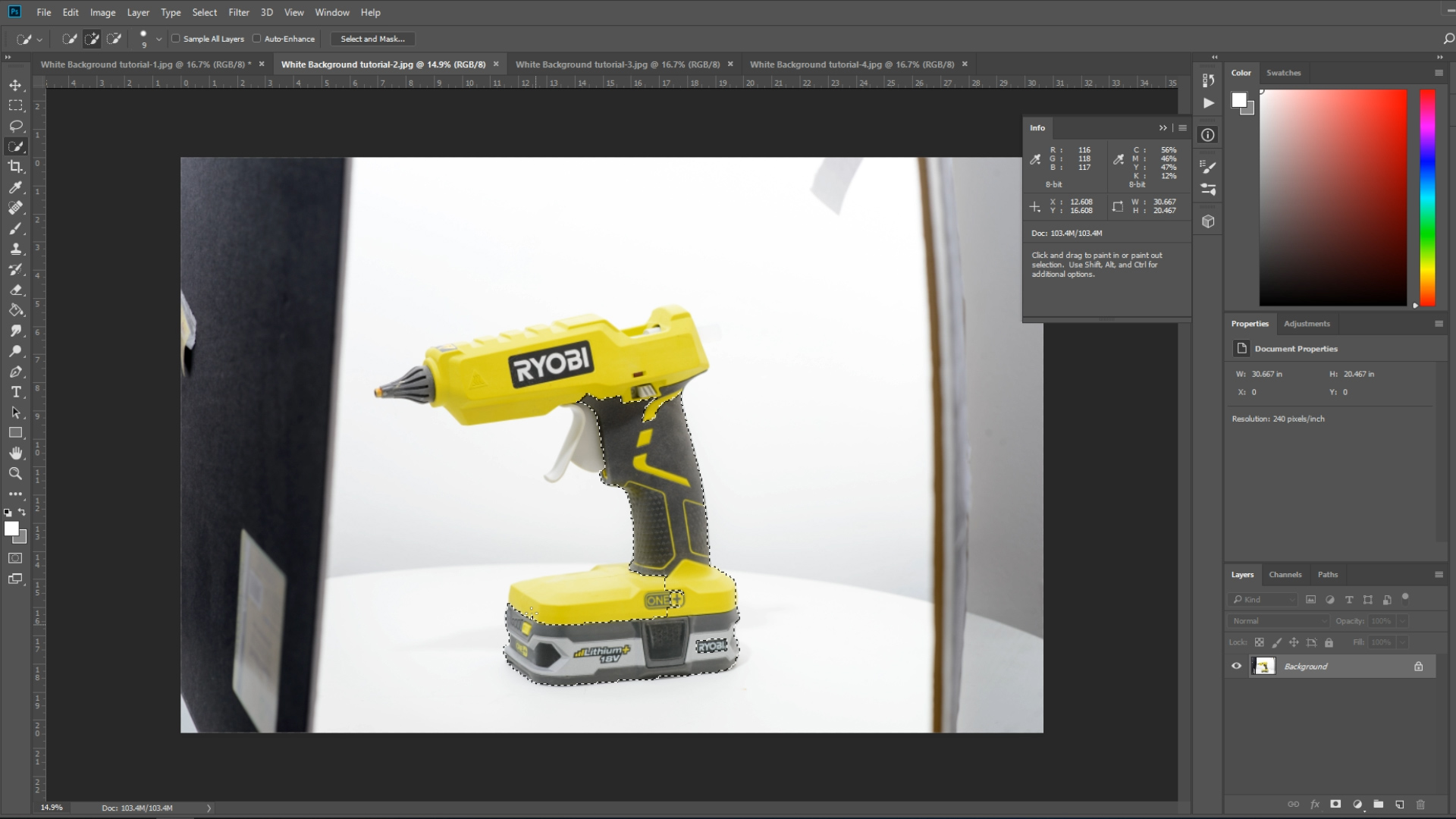Viewport: 1456px width, 819px height.
Task: Switch to White Background tutorial-3.jpg tab
Action: pos(617,64)
